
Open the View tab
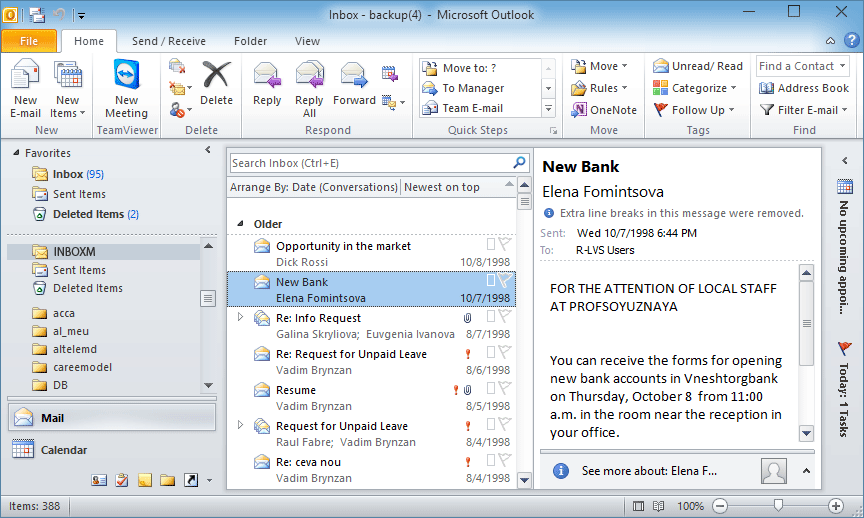pos(307,41)
